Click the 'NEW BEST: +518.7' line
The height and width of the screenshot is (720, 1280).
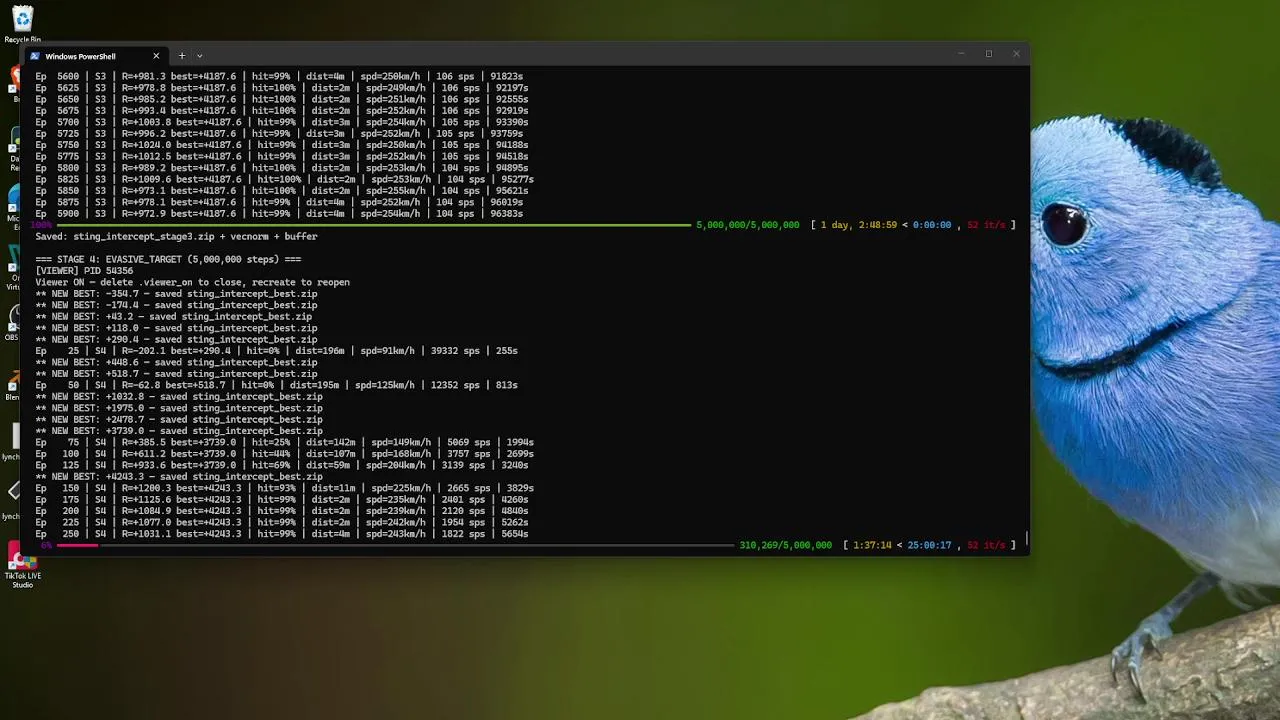tap(176, 374)
